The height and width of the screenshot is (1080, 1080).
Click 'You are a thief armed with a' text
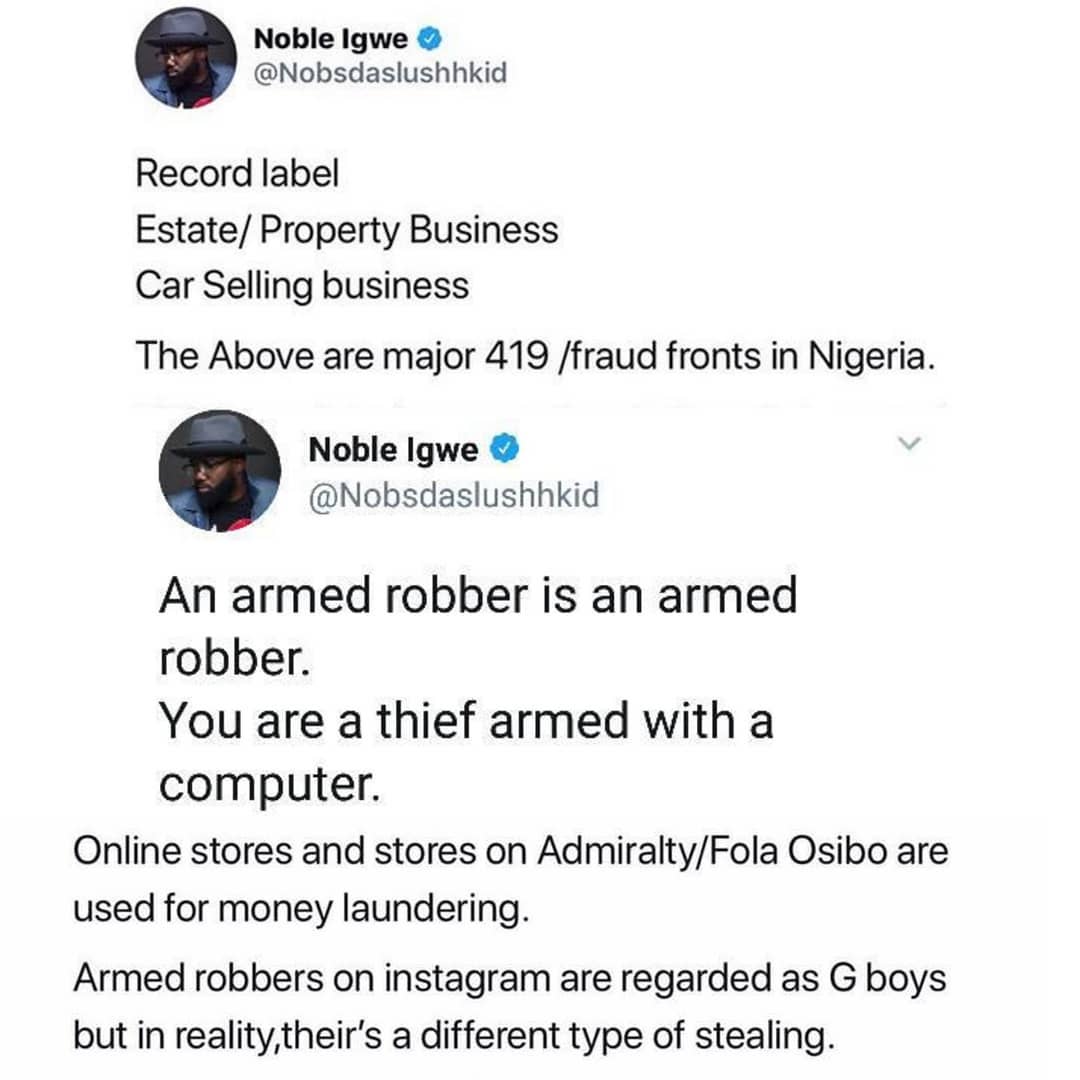(466, 721)
